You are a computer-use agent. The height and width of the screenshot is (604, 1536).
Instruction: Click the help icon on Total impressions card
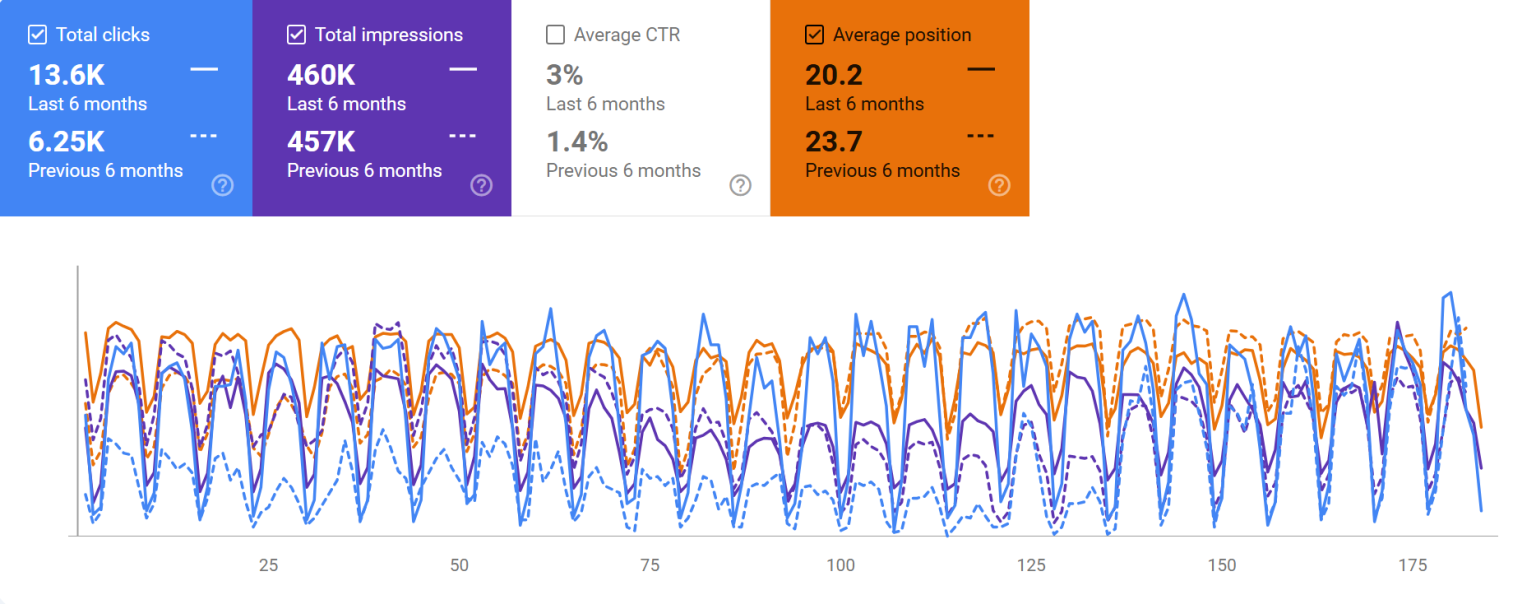coord(481,185)
